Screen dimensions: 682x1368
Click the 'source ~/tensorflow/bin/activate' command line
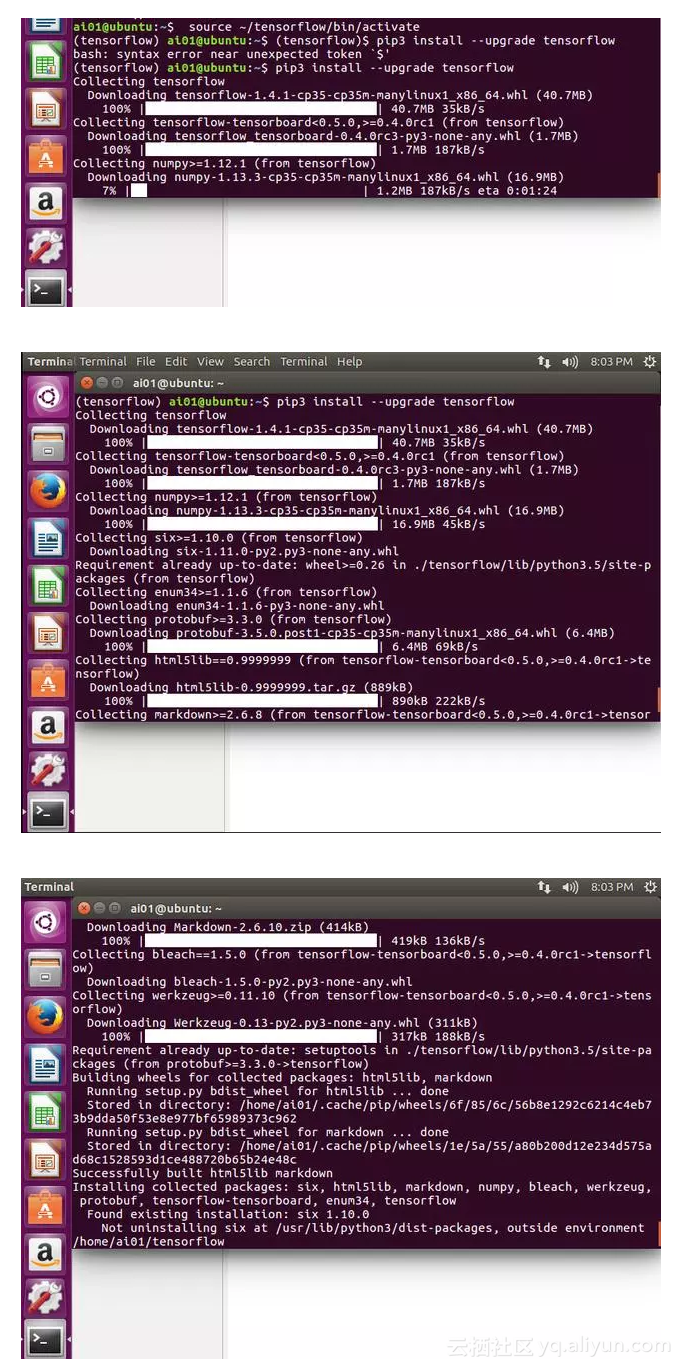[304, 27]
